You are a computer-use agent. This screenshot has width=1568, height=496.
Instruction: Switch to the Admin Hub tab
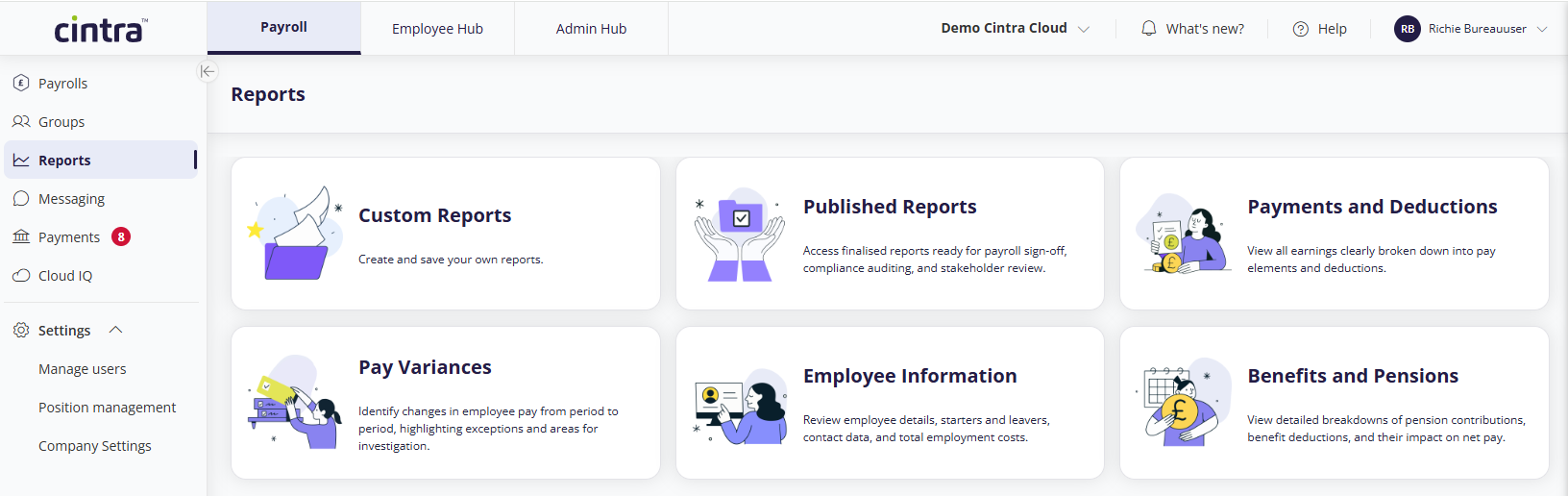[x=591, y=28]
